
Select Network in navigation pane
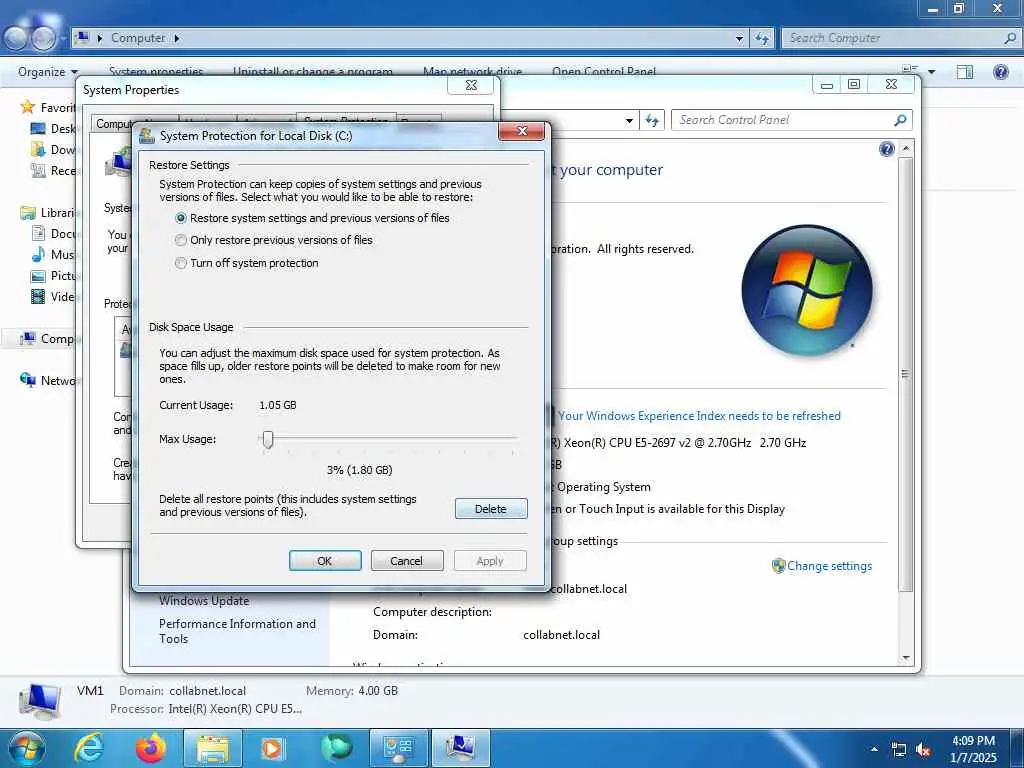[48, 381]
